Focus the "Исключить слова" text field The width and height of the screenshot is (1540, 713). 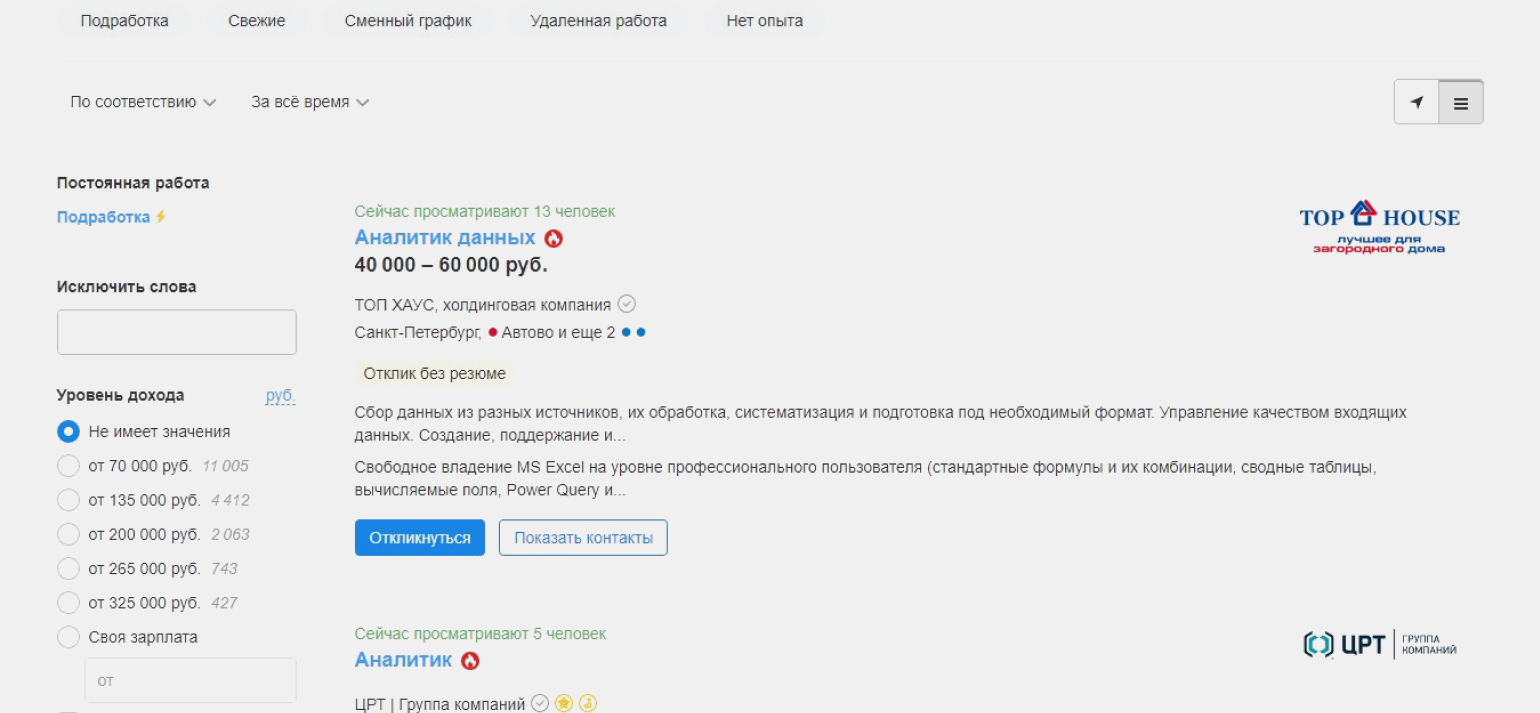[177, 332]
